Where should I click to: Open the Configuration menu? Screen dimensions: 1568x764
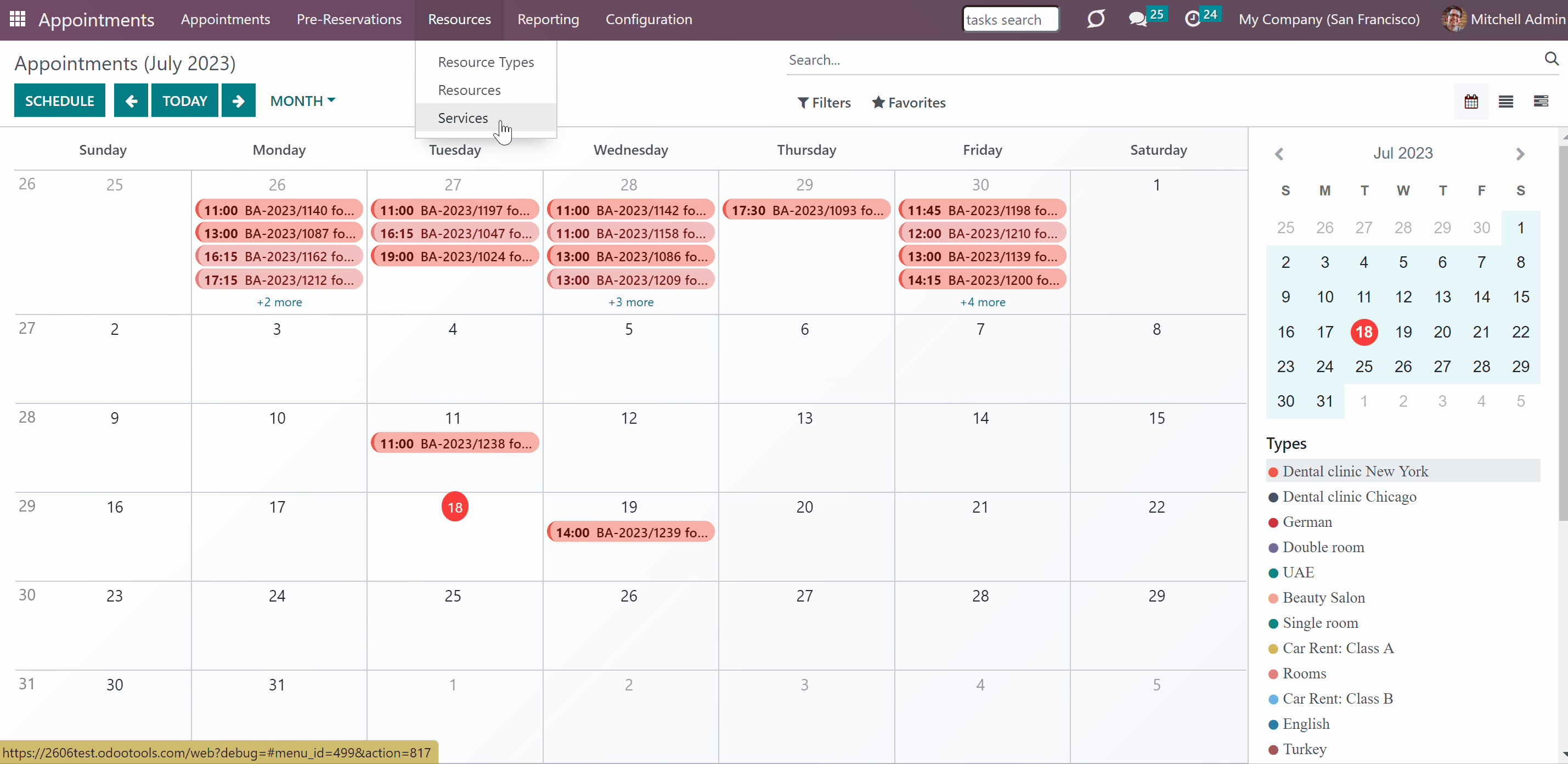point(648,19)
